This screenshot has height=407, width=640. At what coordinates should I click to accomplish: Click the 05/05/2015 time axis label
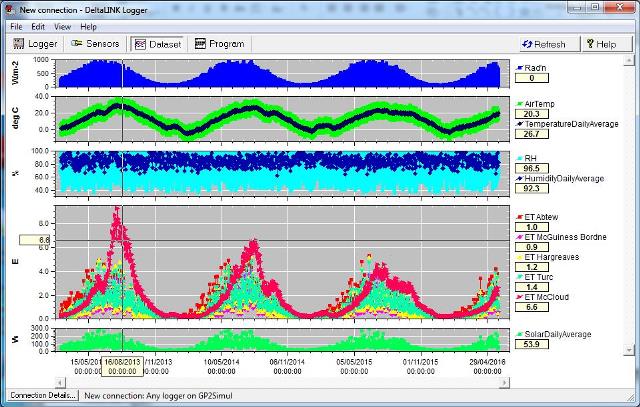tap(354, 366)
